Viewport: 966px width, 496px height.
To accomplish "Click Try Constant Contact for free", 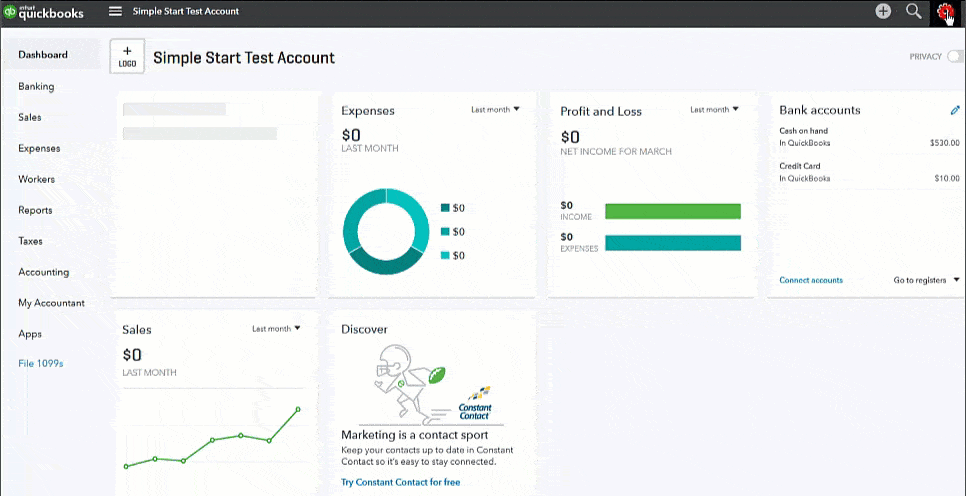I will [400, 482].
